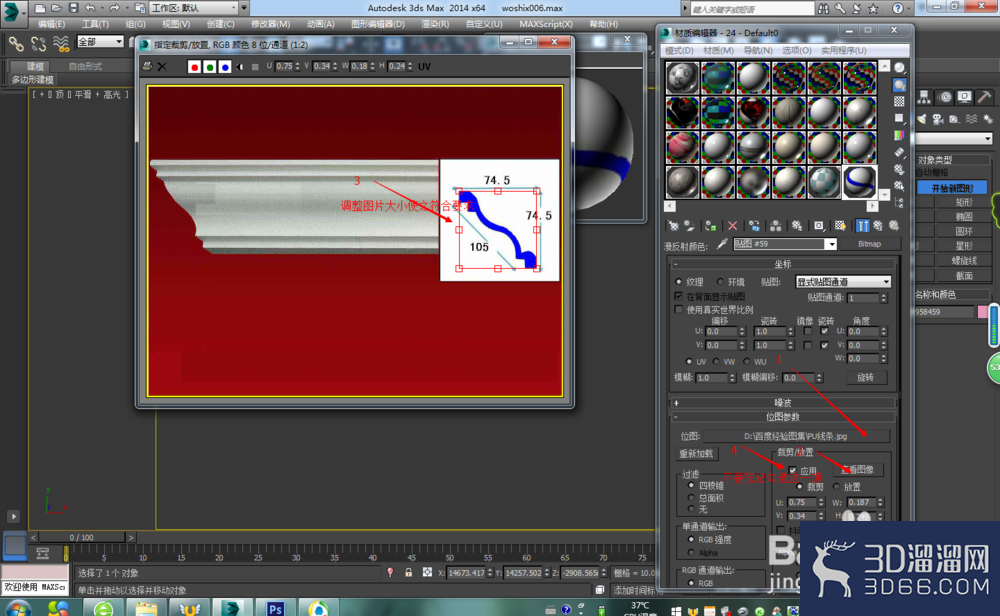This screenshot has height=616, width=1000.
Task: Click the Make Material Copy icon
Action: click(754, 226)
